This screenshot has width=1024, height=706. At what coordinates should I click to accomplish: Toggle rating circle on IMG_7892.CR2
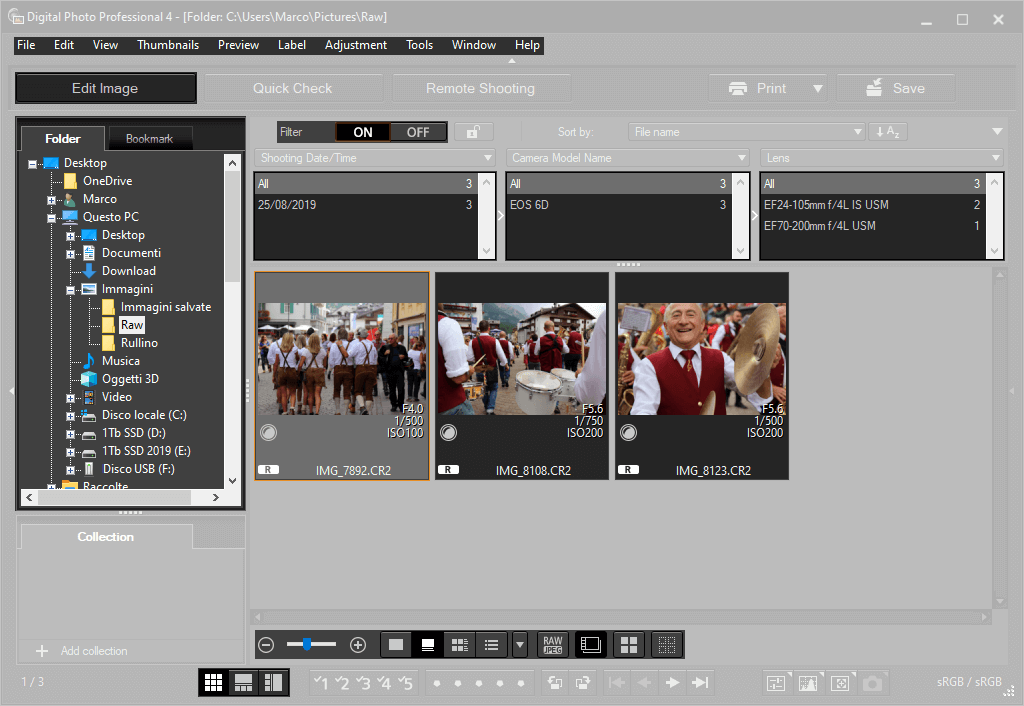[268, 432]
